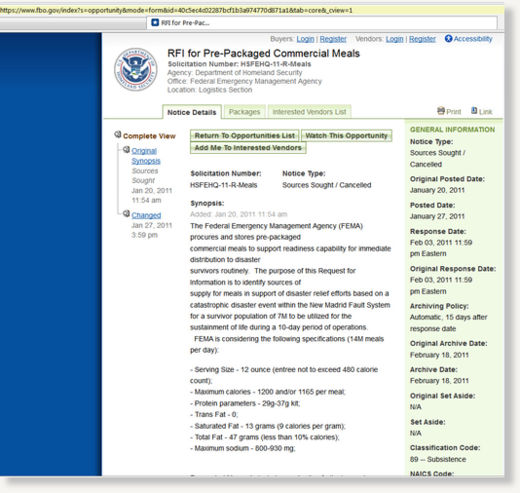520x493 pixels.
Task: Click 'Archive Date:' label in sidebar
Action: click(x=433, y=370)
